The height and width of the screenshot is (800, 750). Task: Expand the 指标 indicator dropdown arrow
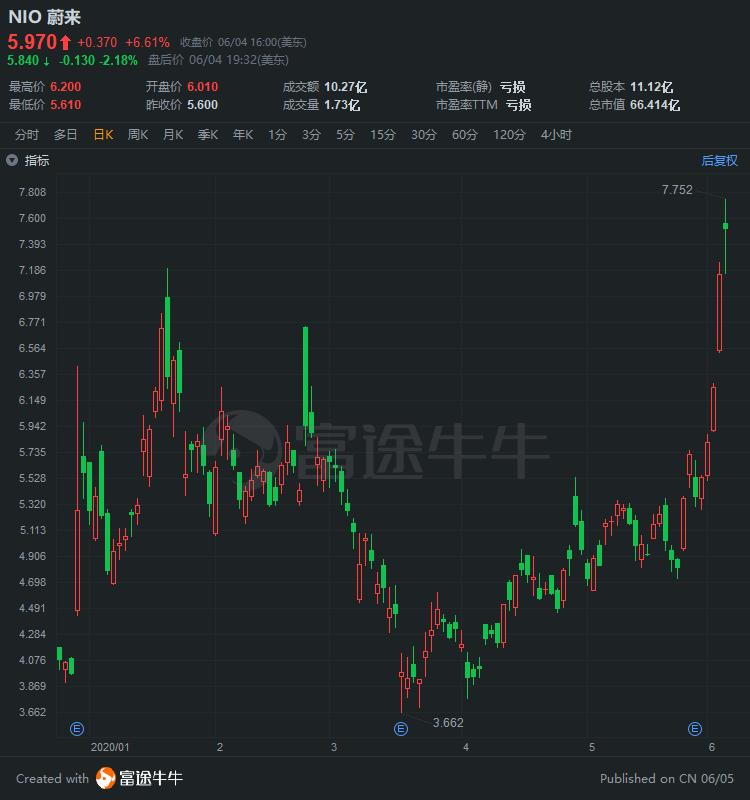point(12,161)
